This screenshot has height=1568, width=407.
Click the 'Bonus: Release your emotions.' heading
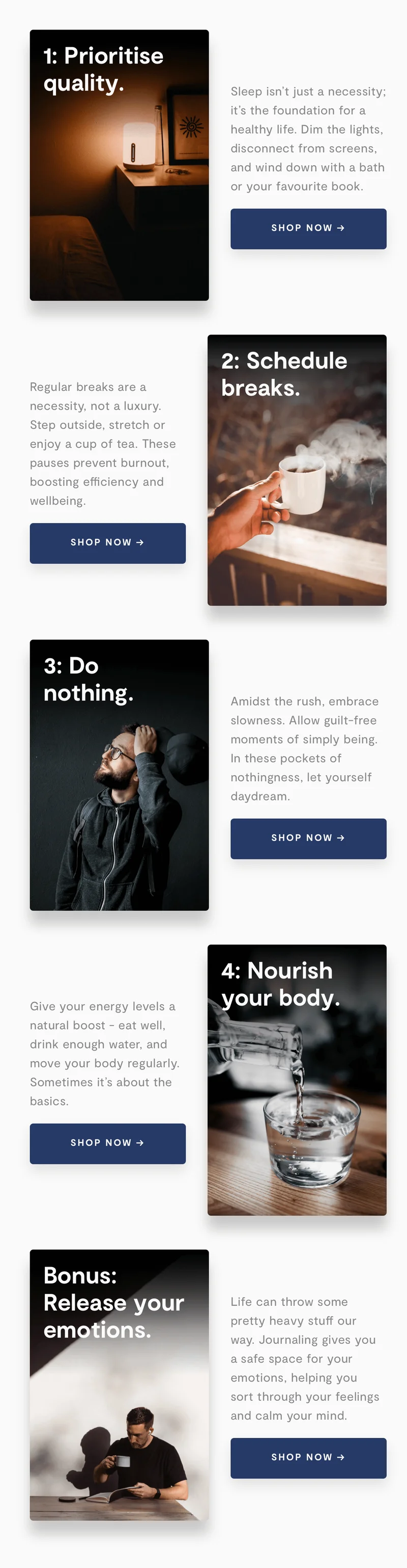(114, 1303)
